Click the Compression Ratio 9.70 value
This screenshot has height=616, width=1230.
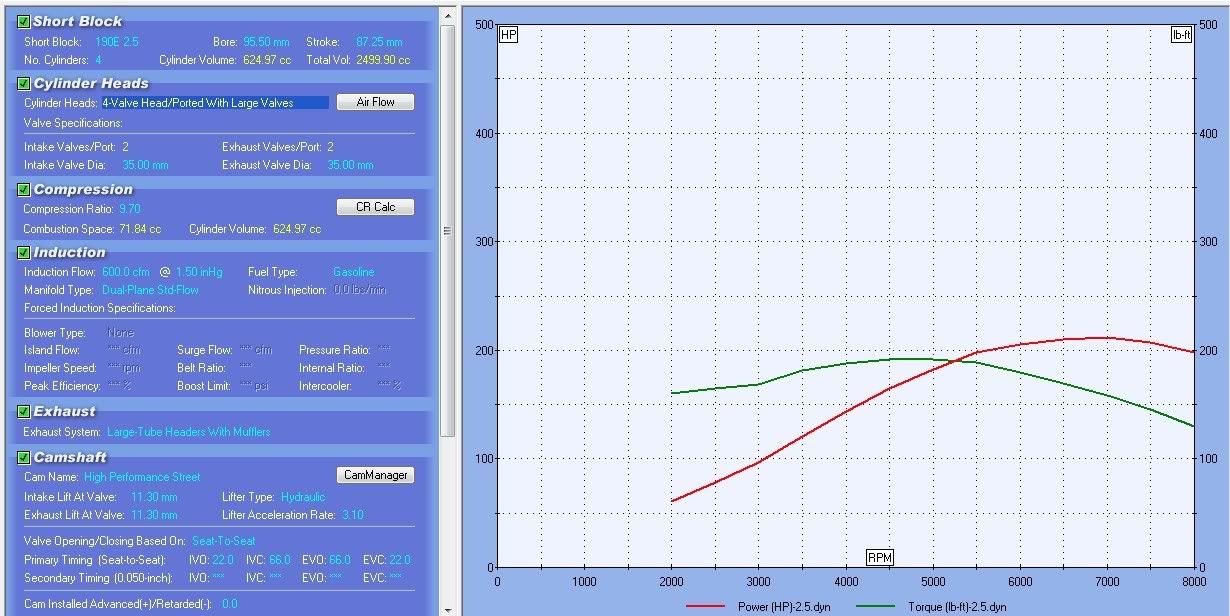[x=130, y=209]
